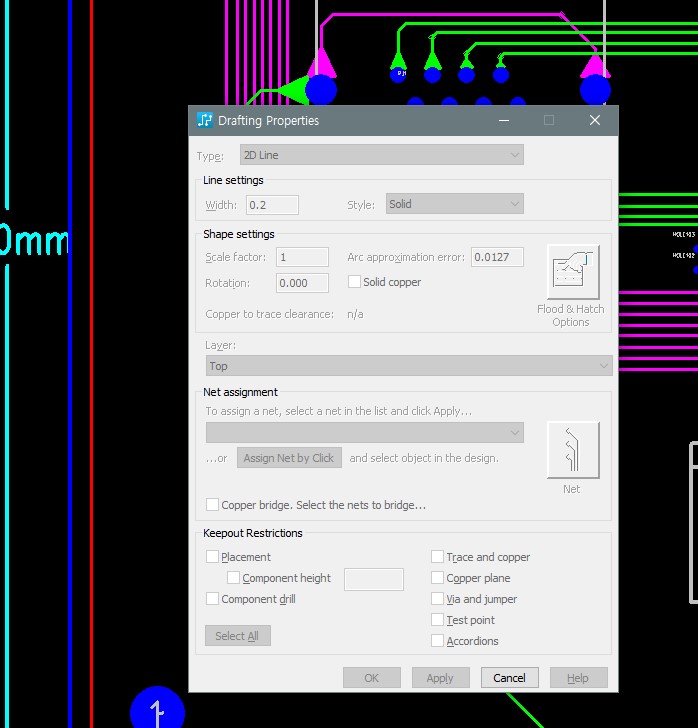Close the Drafting Properties dialog
Image resolution: width=698 pixels, height=728 pixels.
595,120
